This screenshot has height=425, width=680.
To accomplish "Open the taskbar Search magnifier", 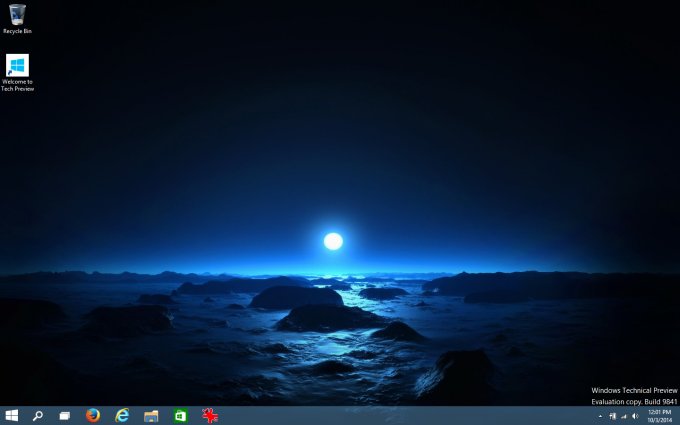I will coord(38,416).
